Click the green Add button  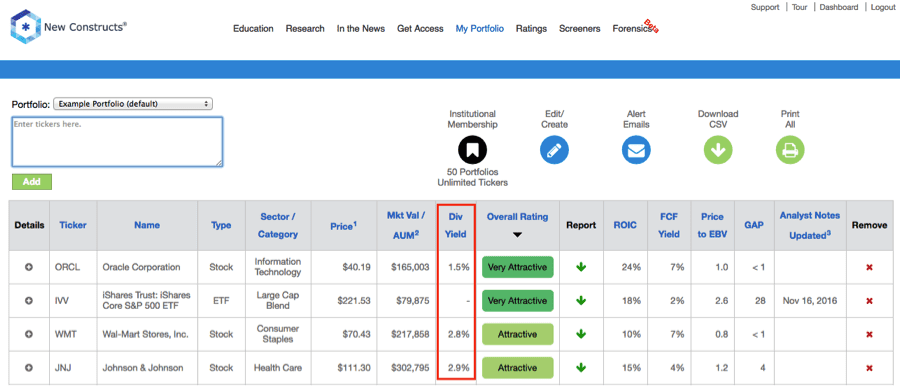(32, 182)
